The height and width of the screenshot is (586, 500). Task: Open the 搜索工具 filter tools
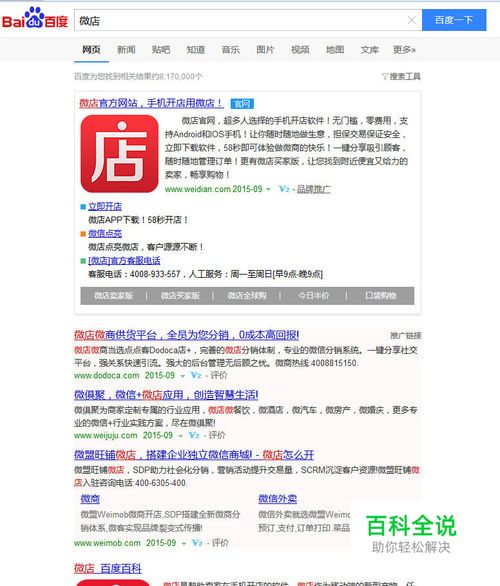(x=401, y=77)
